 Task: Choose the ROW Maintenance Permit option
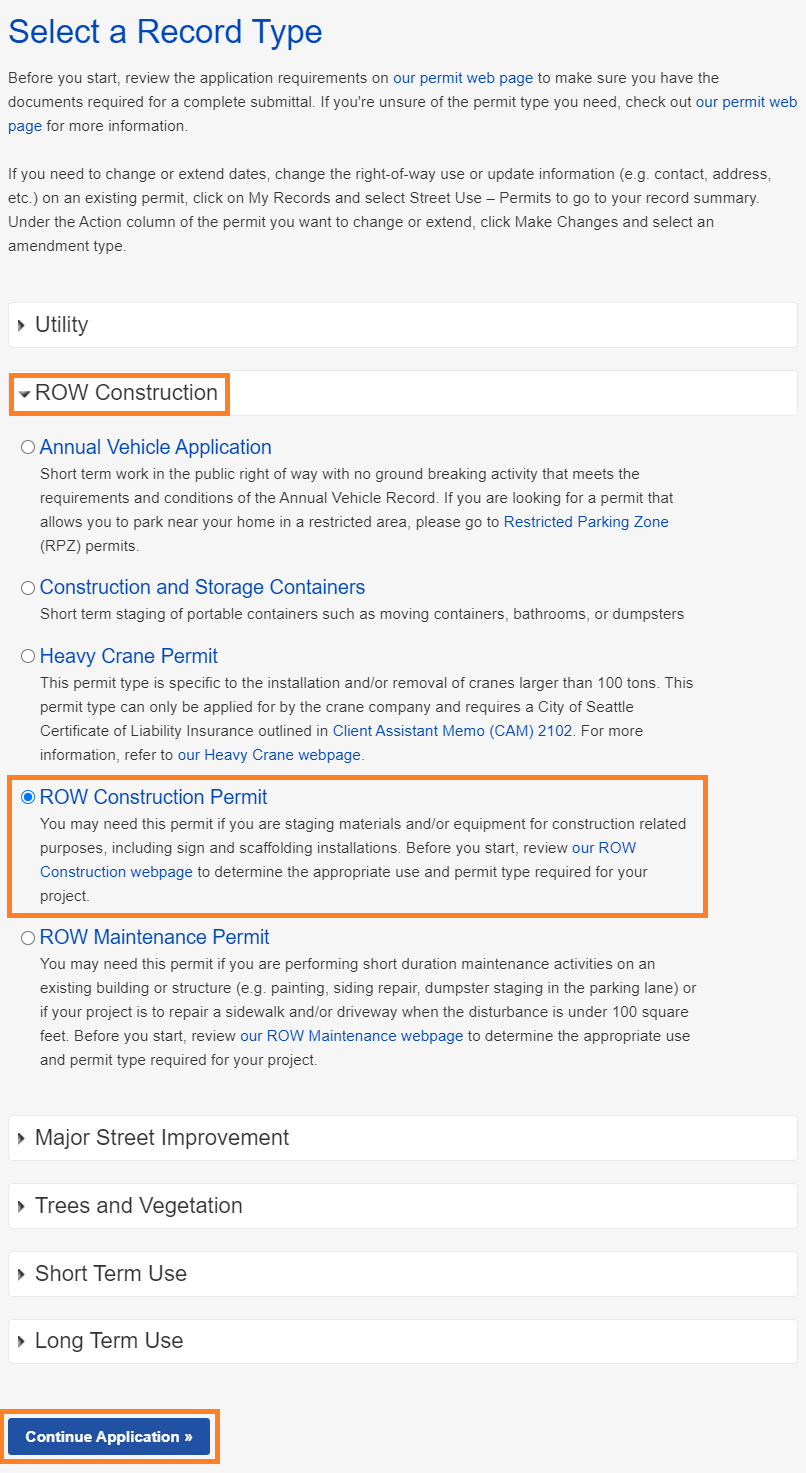pyautogui.click(x=28, y=937)
